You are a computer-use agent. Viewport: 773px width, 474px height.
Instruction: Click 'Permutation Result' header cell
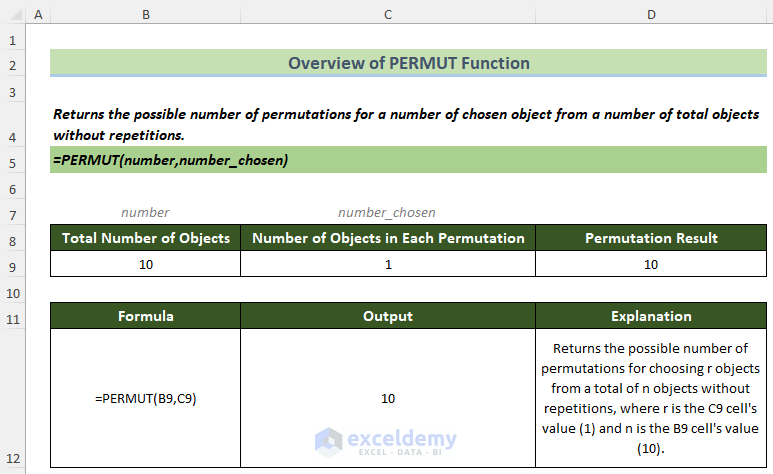coord(651,238)
